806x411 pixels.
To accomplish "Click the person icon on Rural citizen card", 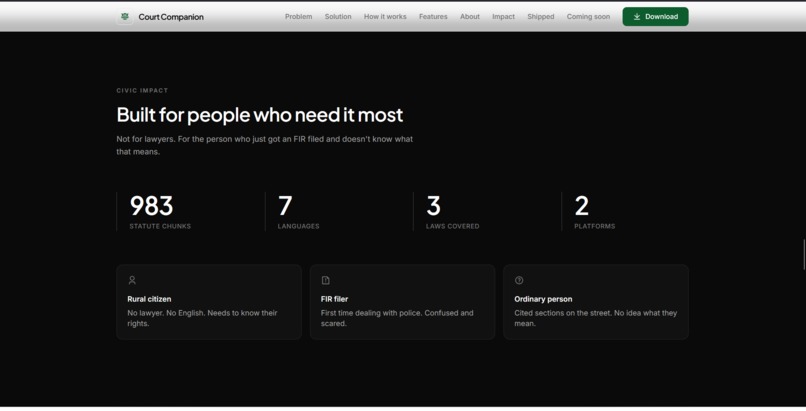I will click(x=132, y=280).
